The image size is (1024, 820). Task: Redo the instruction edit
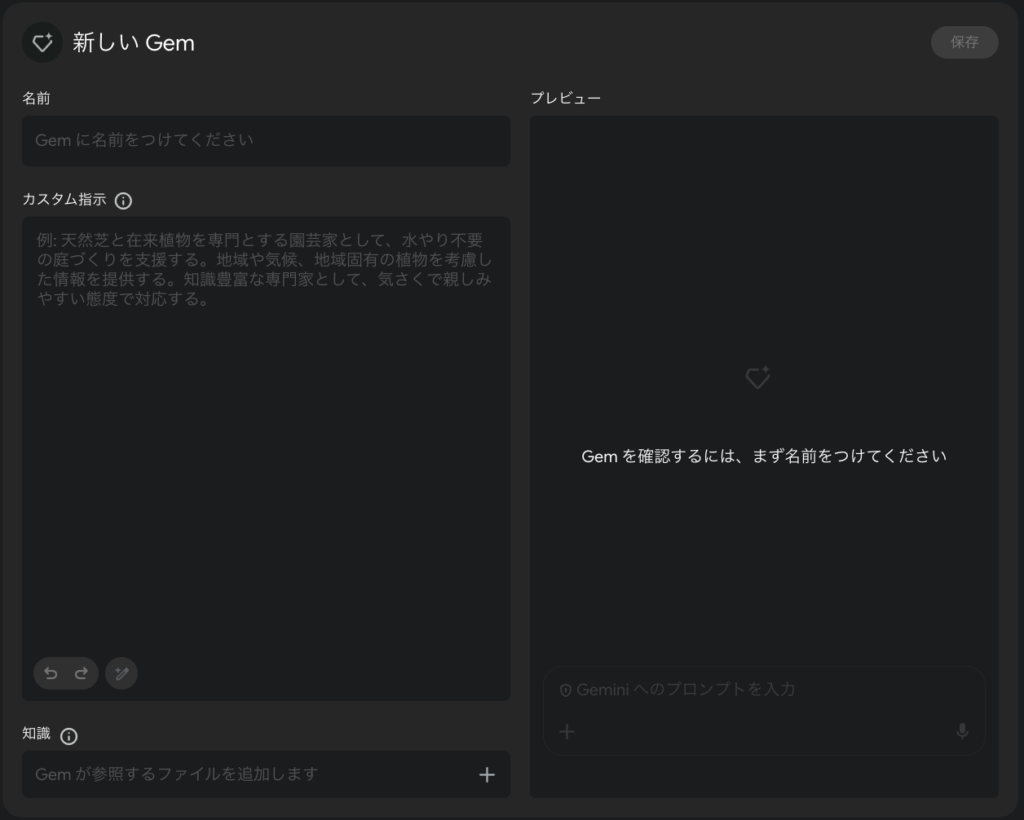coord(81,674)
